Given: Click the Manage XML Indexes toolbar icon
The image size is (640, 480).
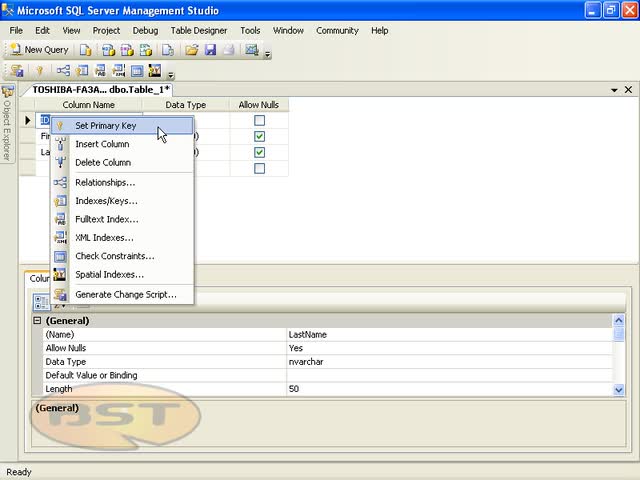Looking at the screenshot, I should [118, 71].
